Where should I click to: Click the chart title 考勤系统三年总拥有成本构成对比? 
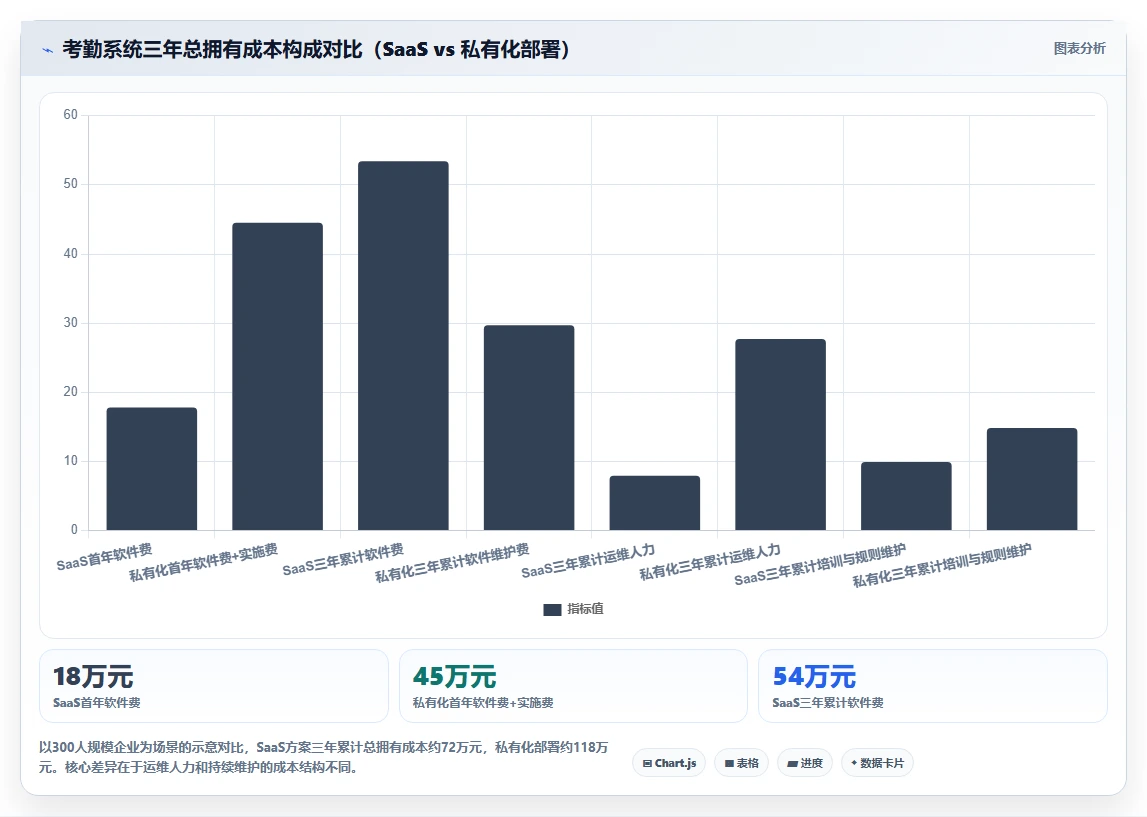tap(213, 49)
